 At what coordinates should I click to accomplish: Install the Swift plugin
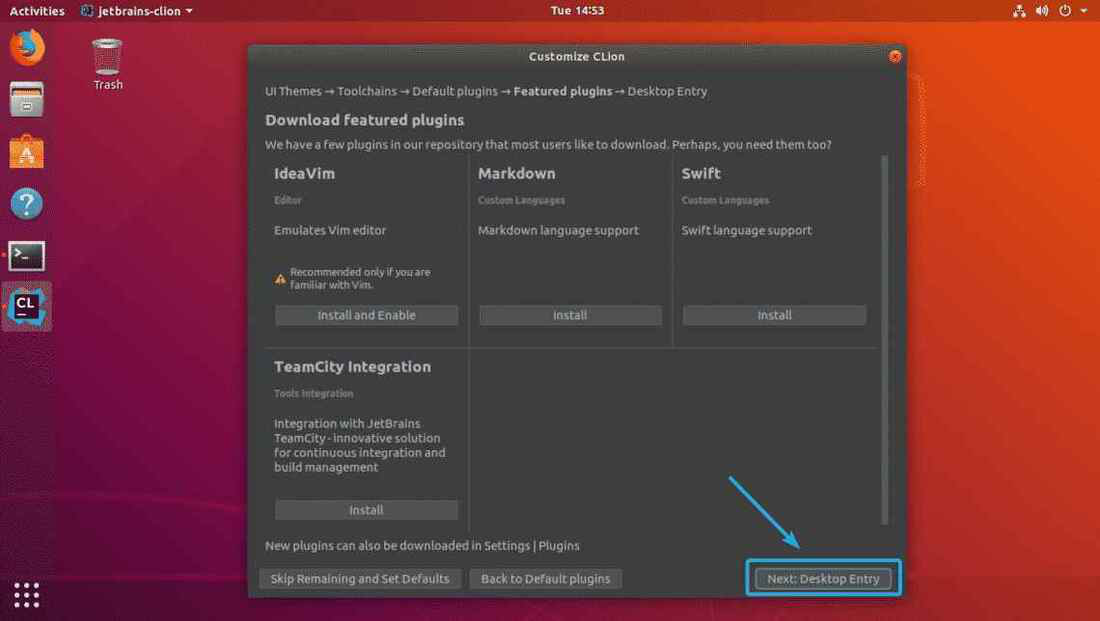coord(774,315)
